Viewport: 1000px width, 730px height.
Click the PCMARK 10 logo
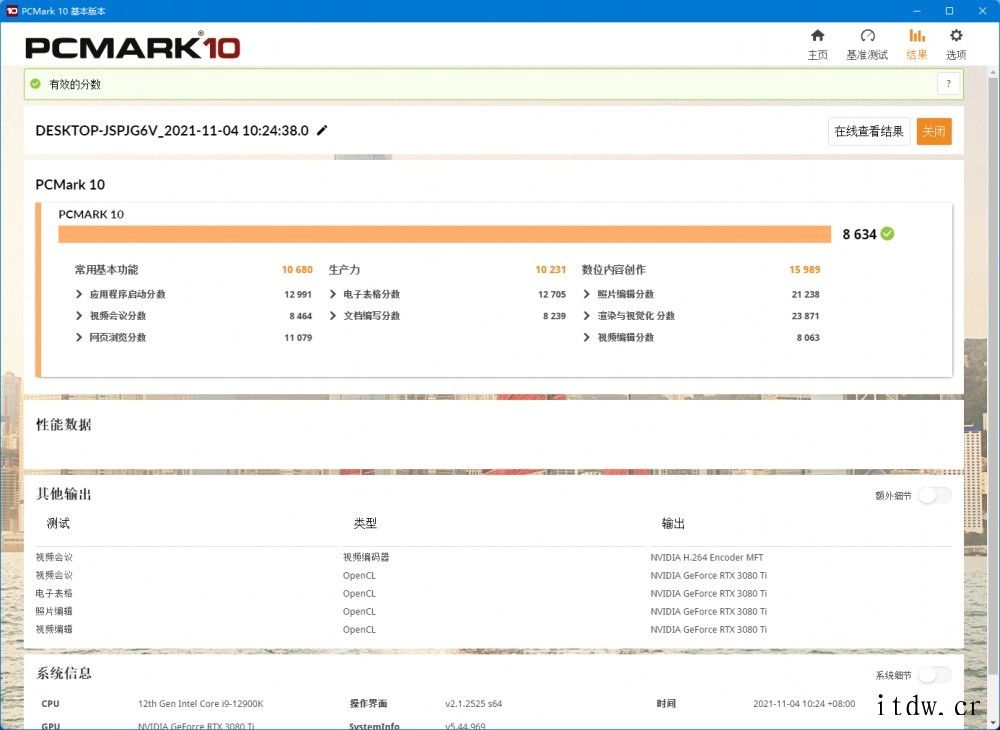pyautogui.click(x=133, y=47)
